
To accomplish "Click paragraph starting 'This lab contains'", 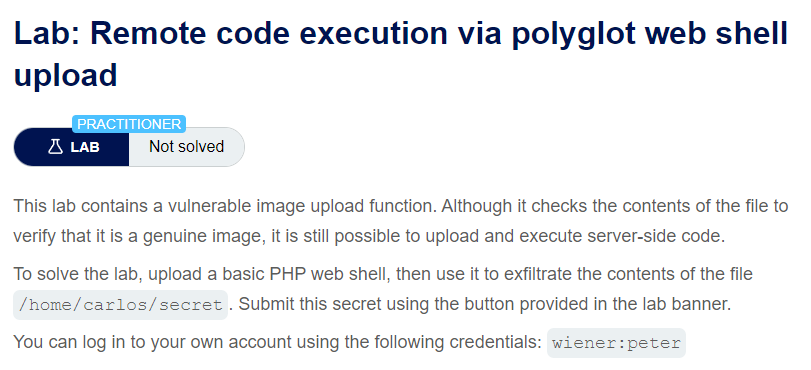I will 401,221.
